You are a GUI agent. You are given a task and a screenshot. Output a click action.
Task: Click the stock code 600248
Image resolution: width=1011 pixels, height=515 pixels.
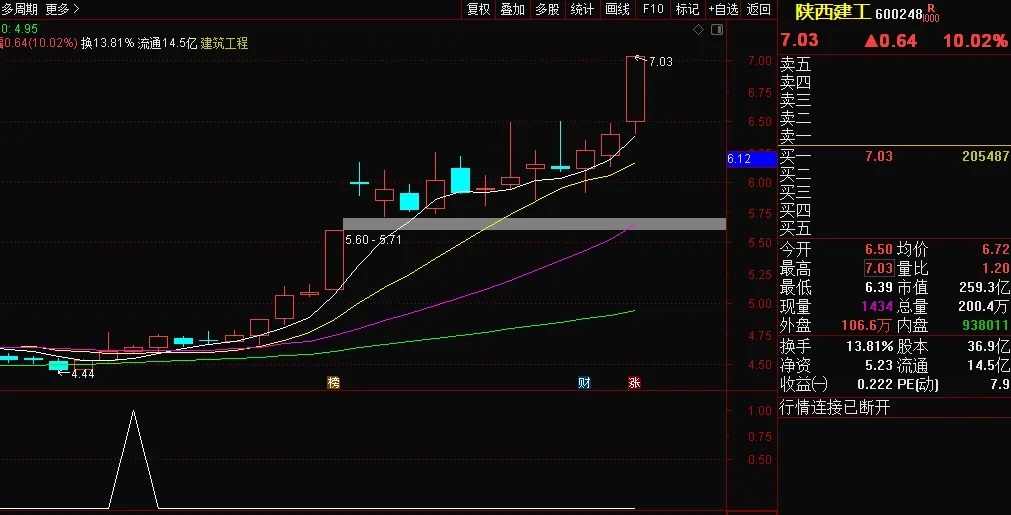pyautogui.click(x=899, y=14)
